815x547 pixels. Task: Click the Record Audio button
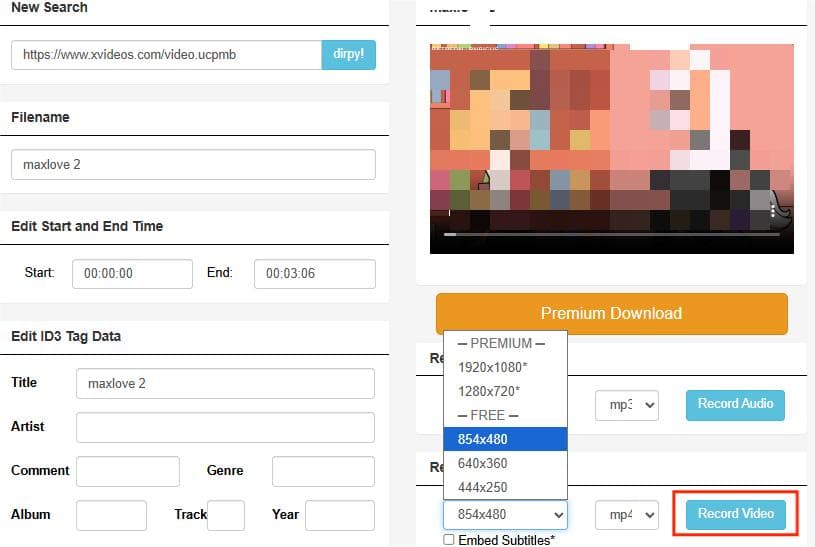(735, 404)
